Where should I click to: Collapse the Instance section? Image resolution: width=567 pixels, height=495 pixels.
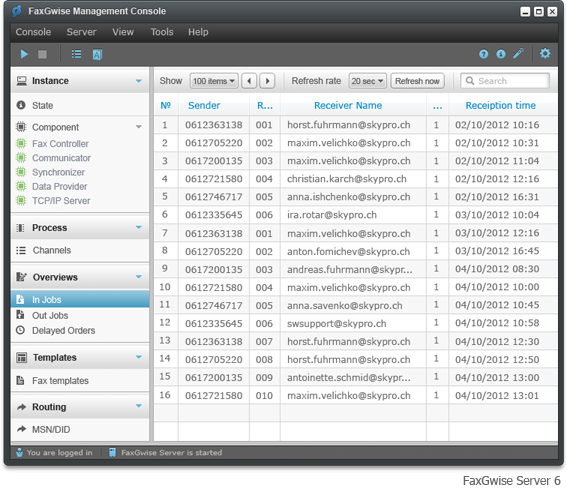click(x=138, y=81)
